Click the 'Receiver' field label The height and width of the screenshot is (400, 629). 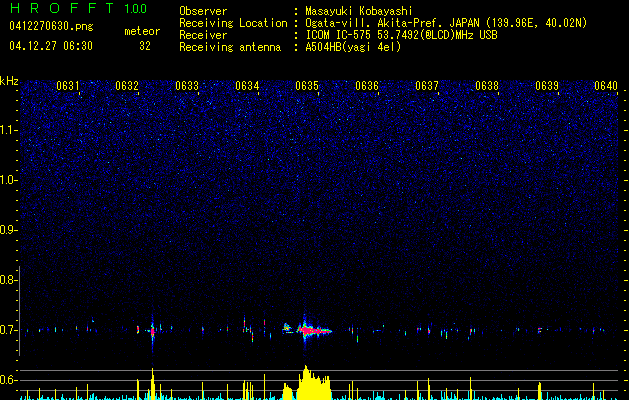pyautogui.click(x=203, y=35)
